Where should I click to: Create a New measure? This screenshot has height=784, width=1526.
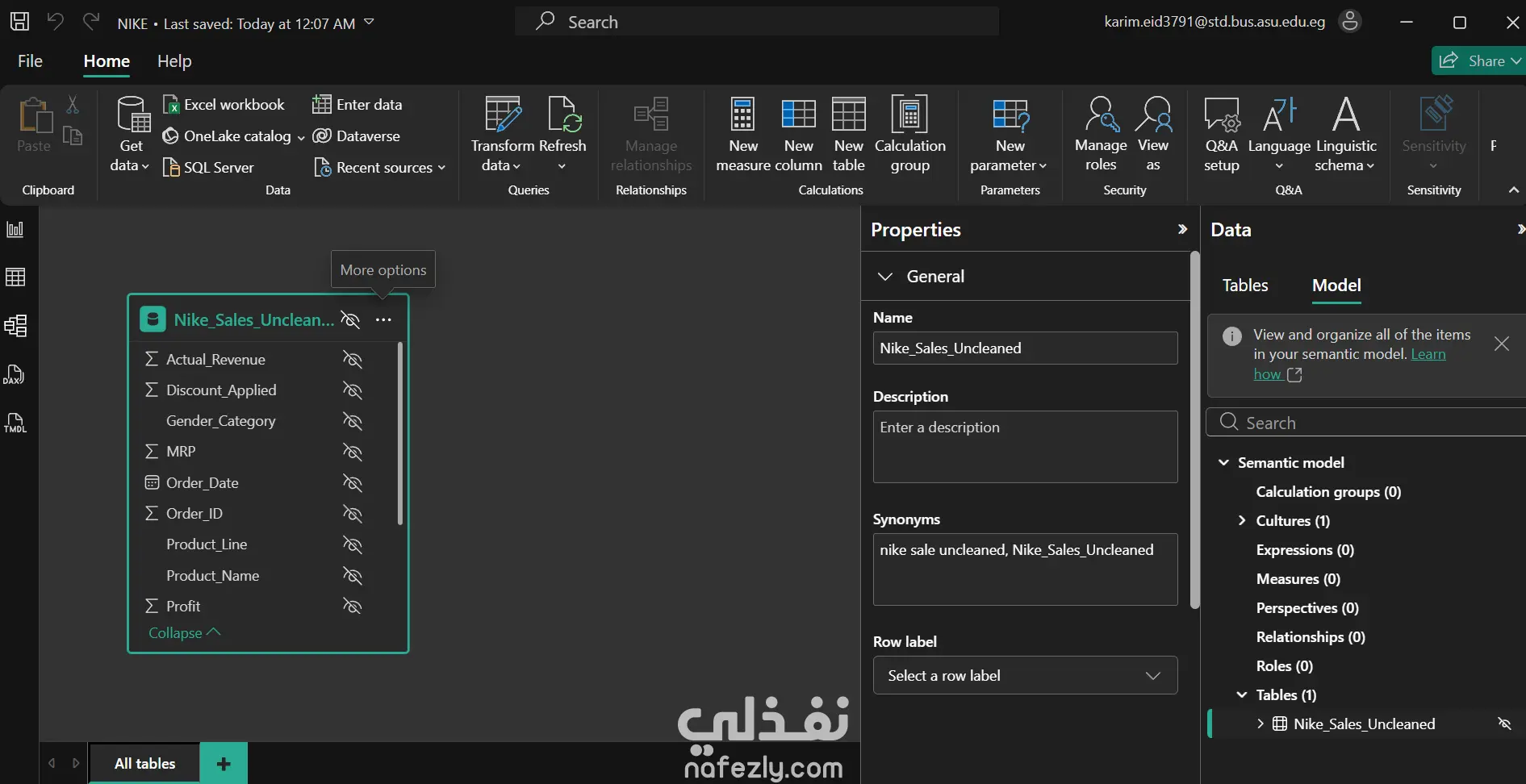tap(743, 134)
